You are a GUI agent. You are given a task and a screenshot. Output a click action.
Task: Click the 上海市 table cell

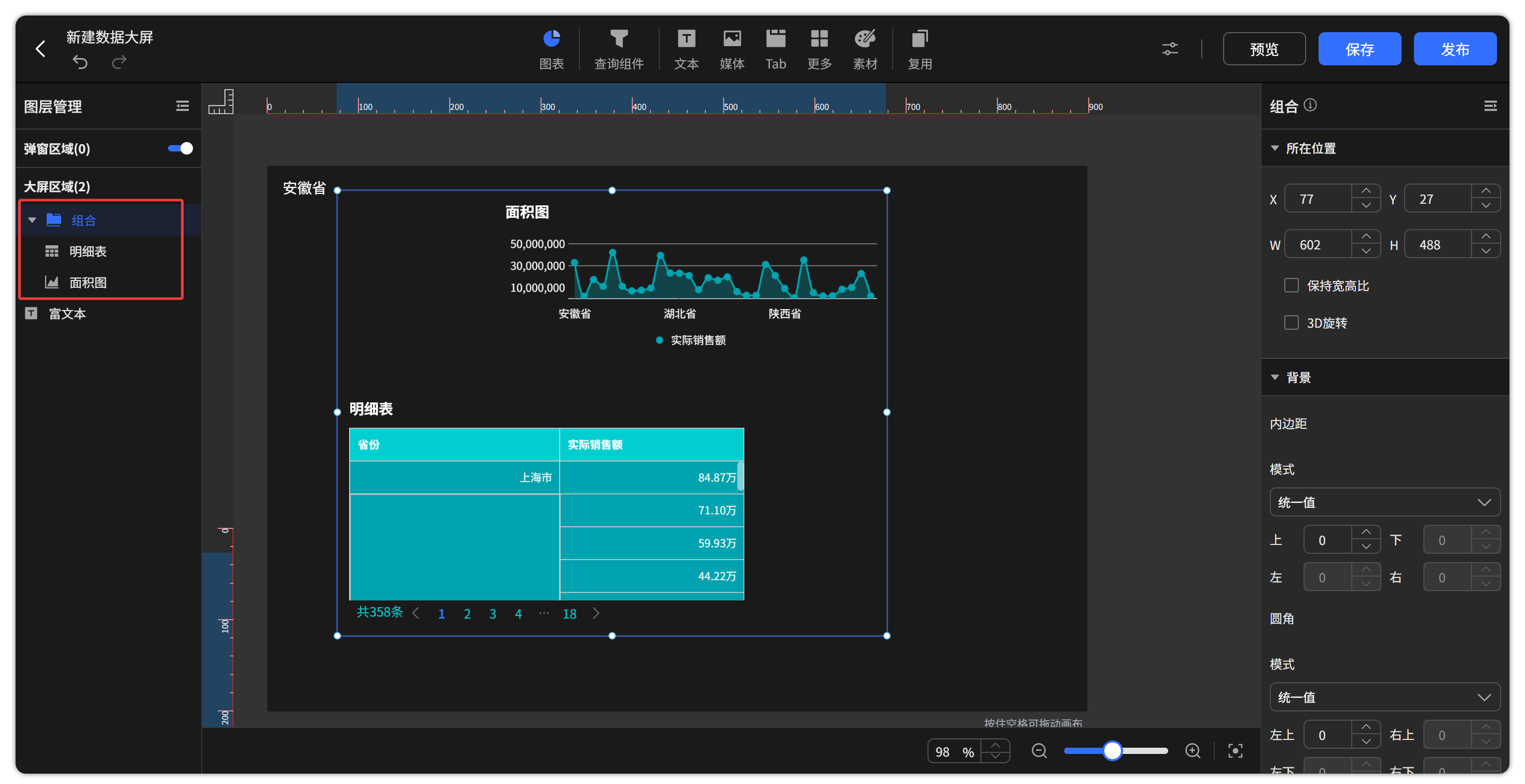[x=454, y=478]
